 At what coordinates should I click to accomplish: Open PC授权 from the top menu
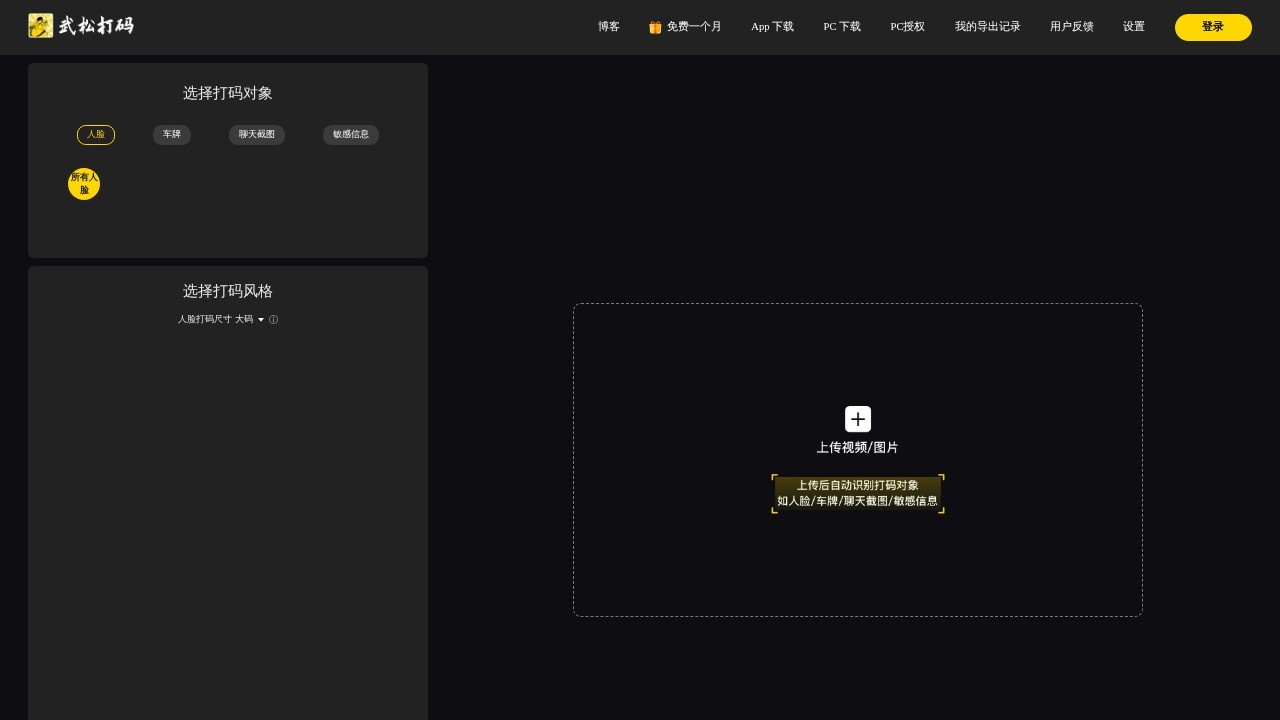[907, 27]
